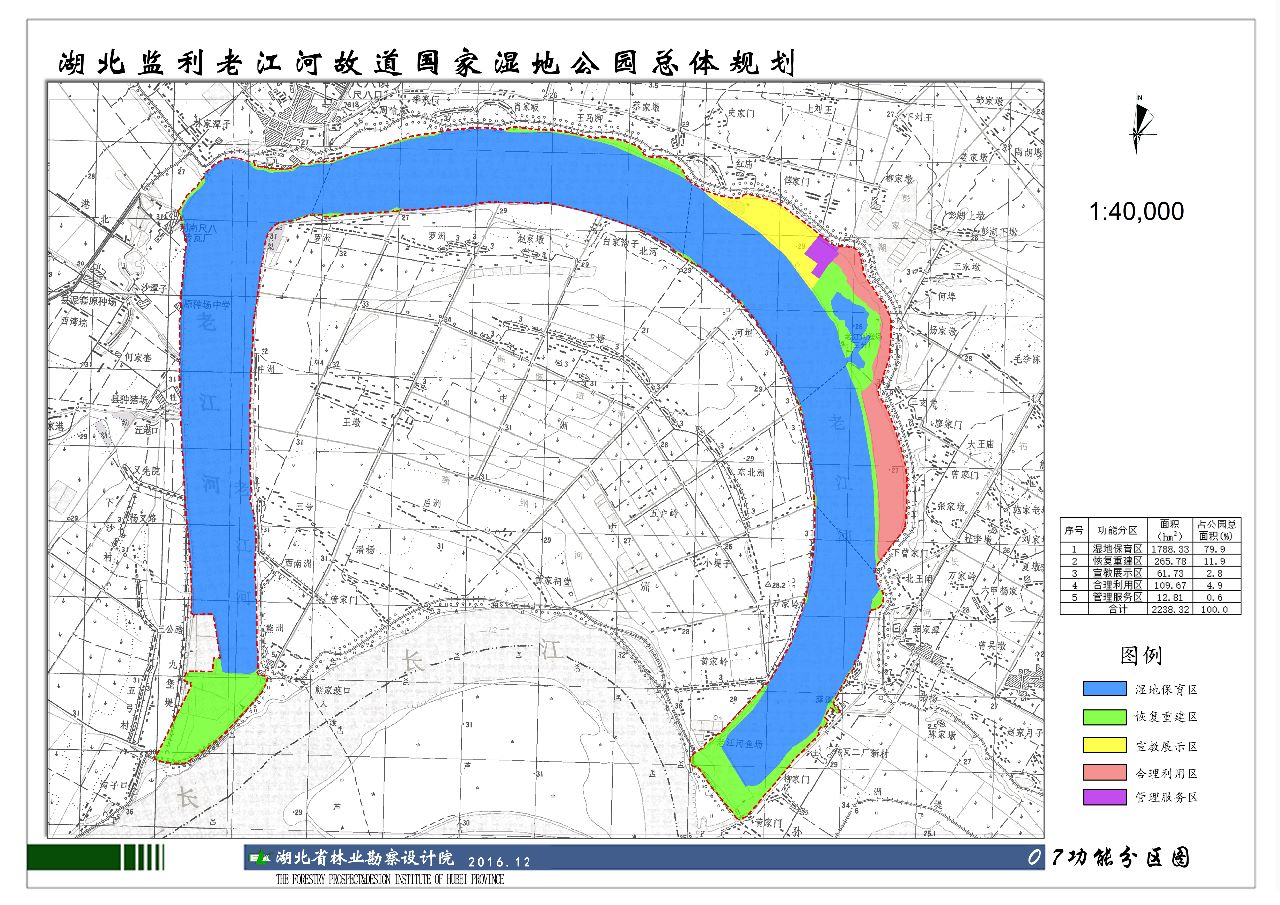Viewport: 1280px width, 905px height.
Task: Click the scale text 1:40,000
Action: [1137, 211]
